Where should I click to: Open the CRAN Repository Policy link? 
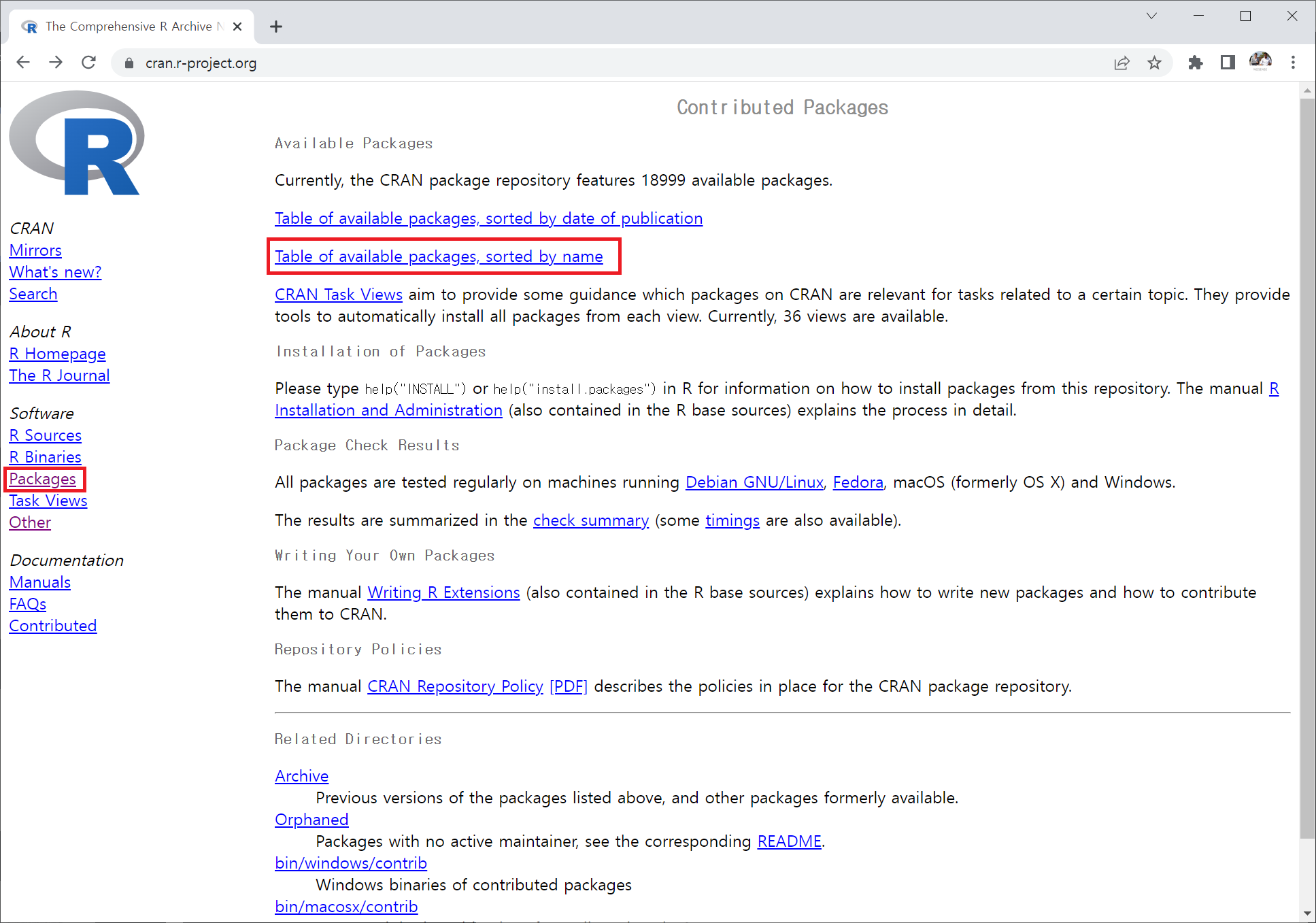point(455,686)
